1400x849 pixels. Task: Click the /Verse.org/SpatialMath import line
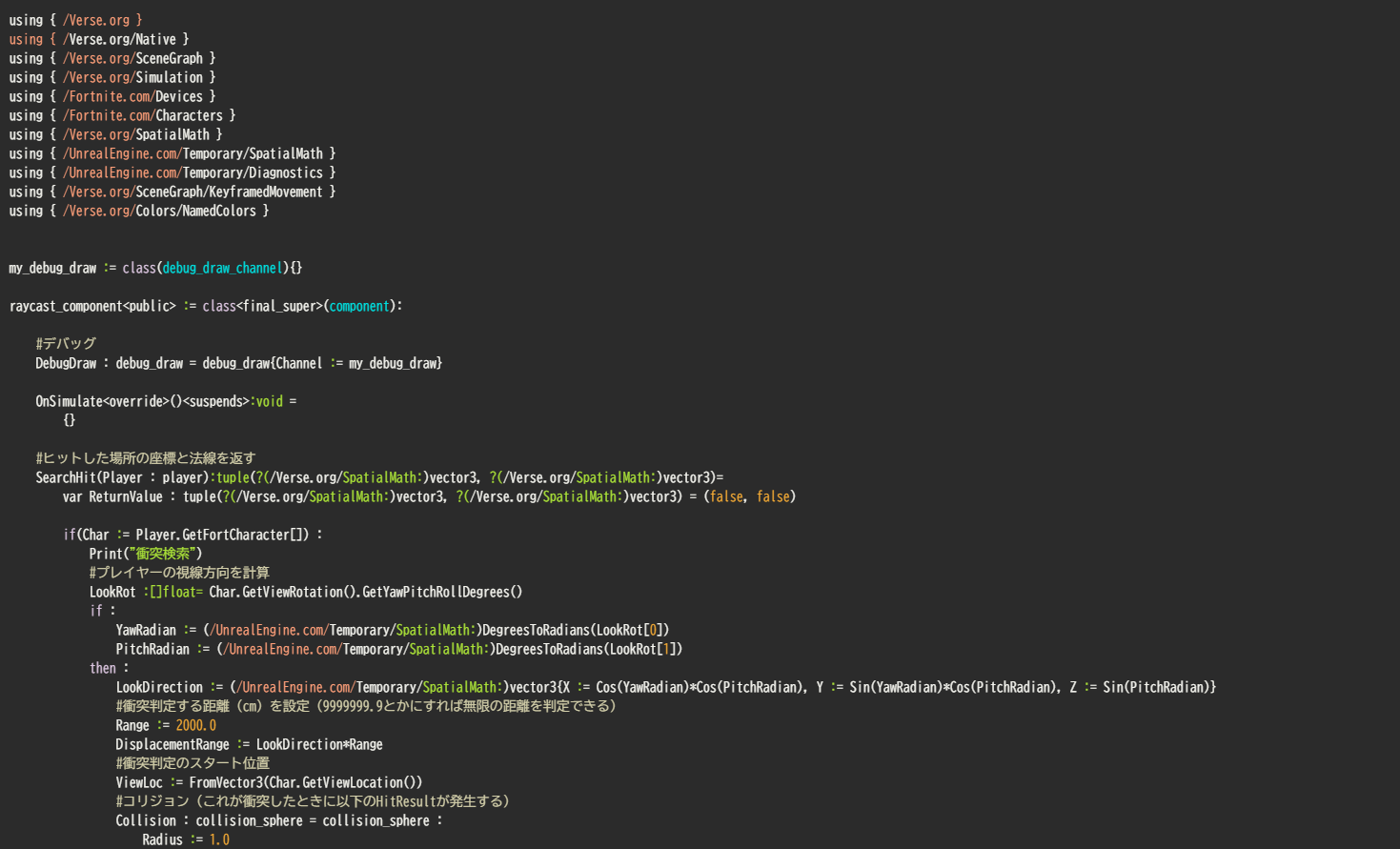[115, 134]
